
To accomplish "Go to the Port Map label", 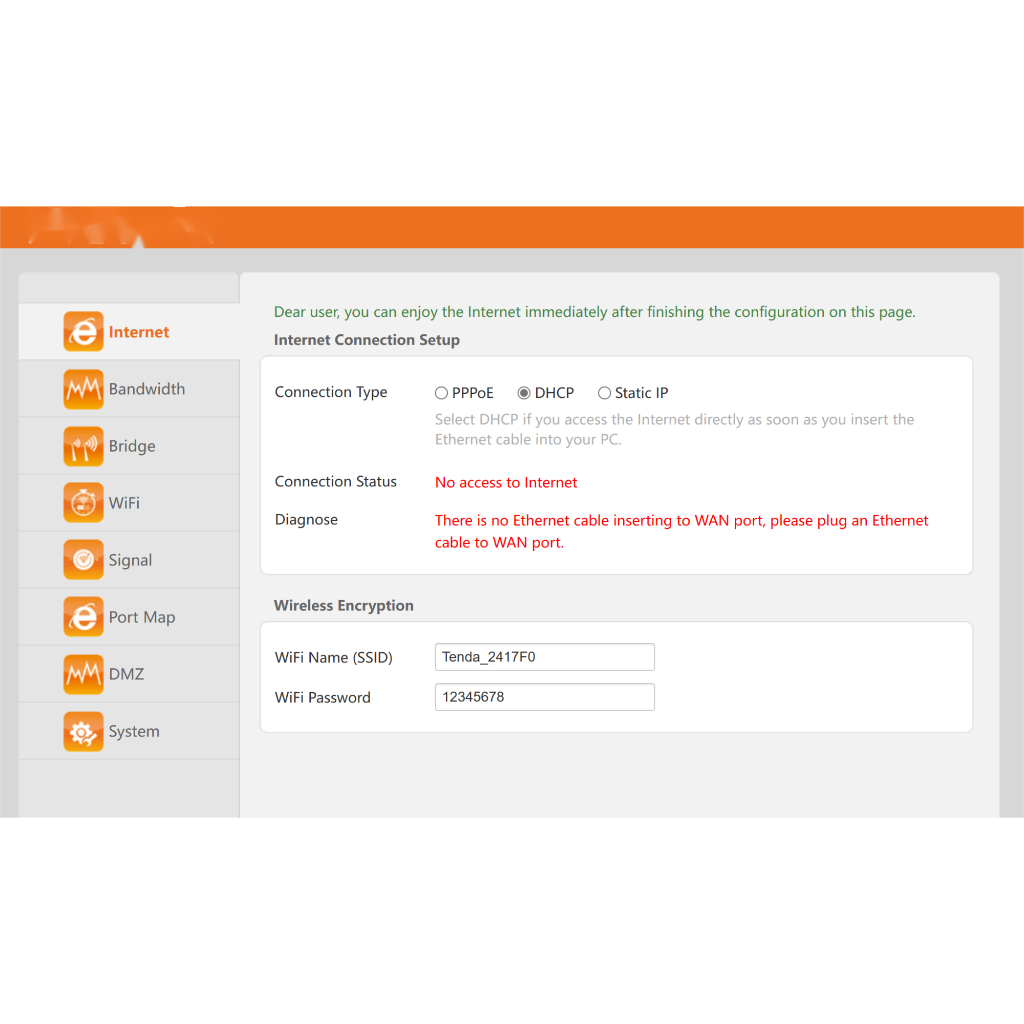I will pos(142,617).
